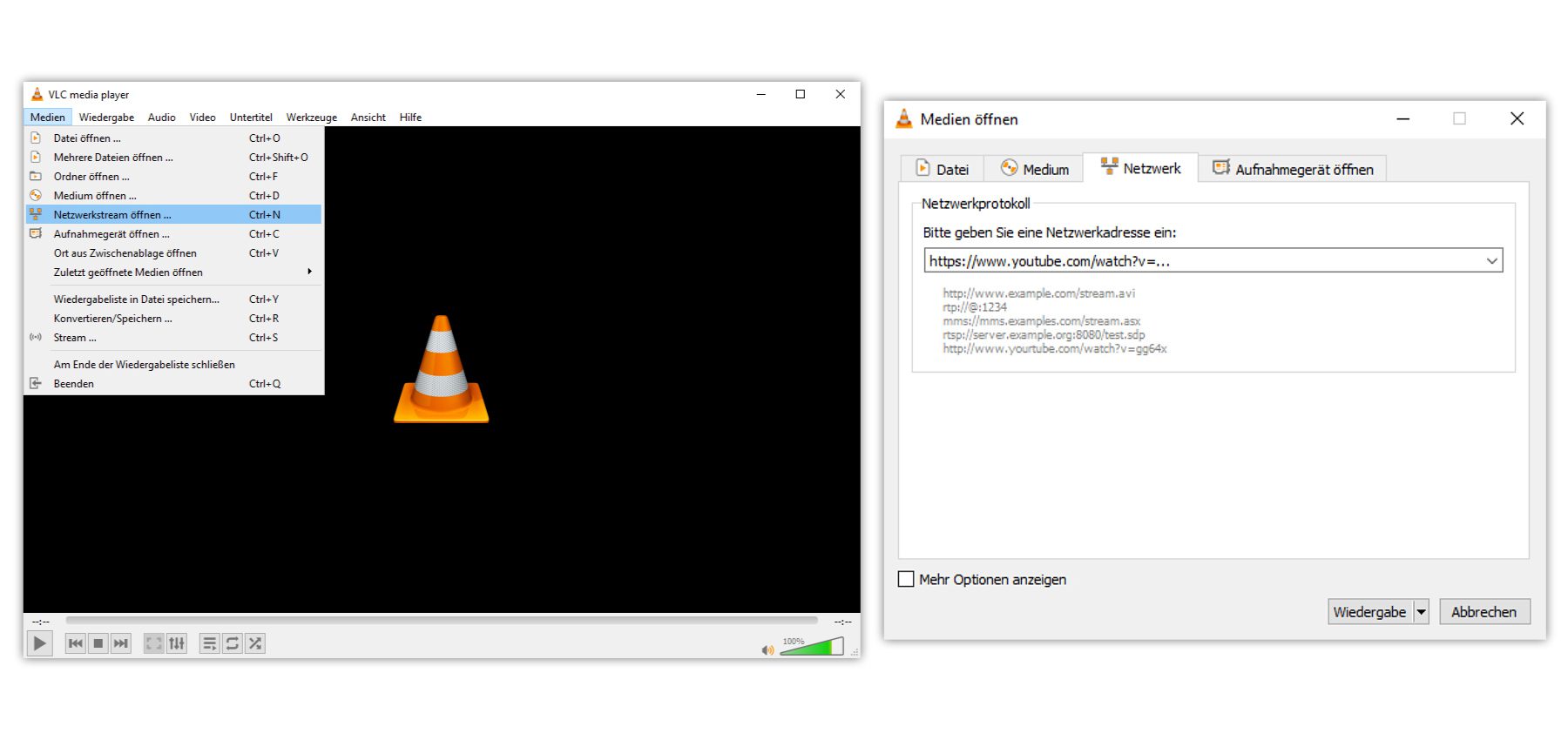Open the Medien menu
This screenshot has height=740, width=1568.
[47, 117]
